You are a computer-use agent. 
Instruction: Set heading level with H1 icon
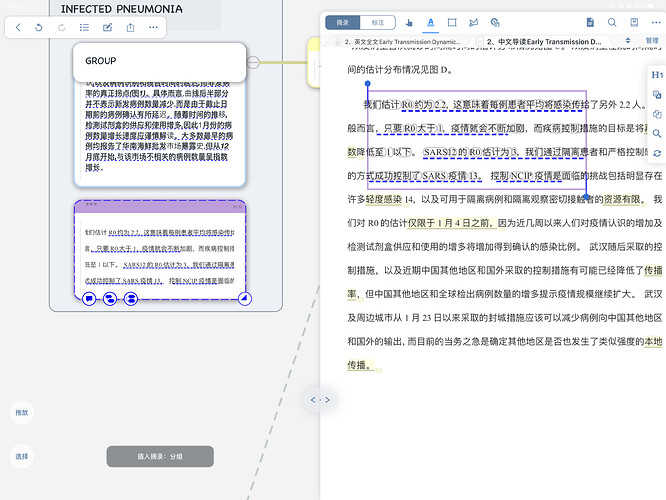pos(657,75)
